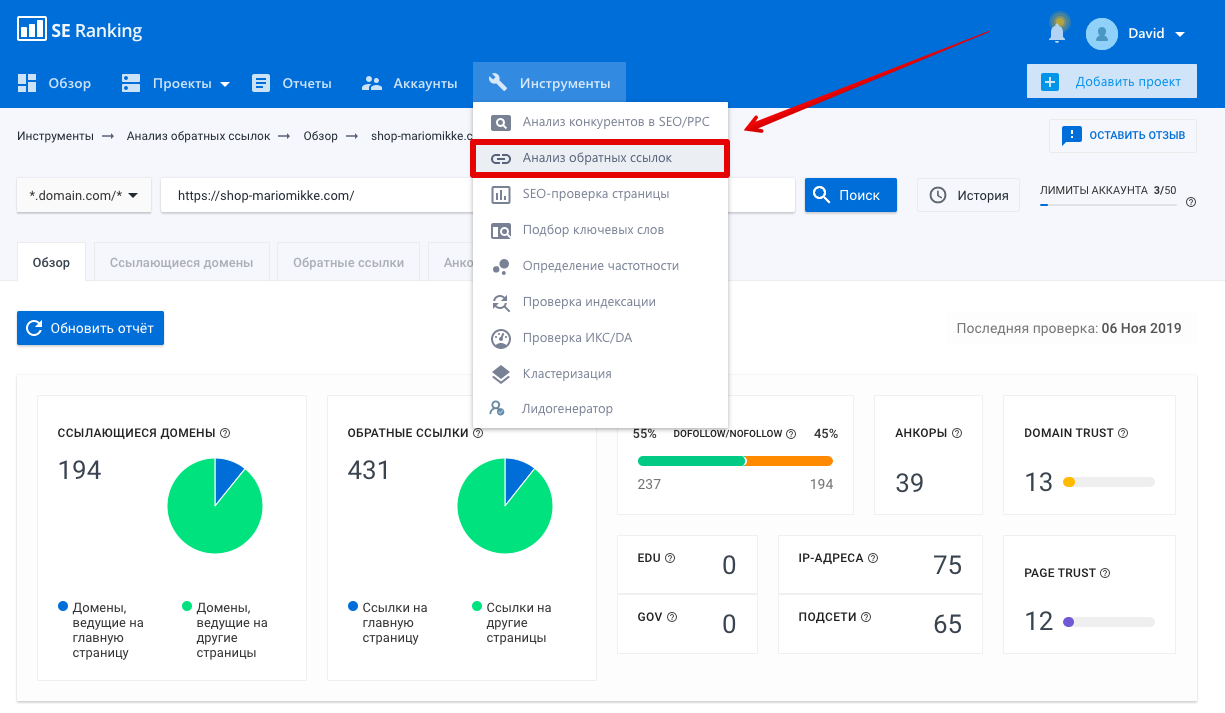Select Проверка индексации tool
1225x713 pixels.
[x=600, y=302]
